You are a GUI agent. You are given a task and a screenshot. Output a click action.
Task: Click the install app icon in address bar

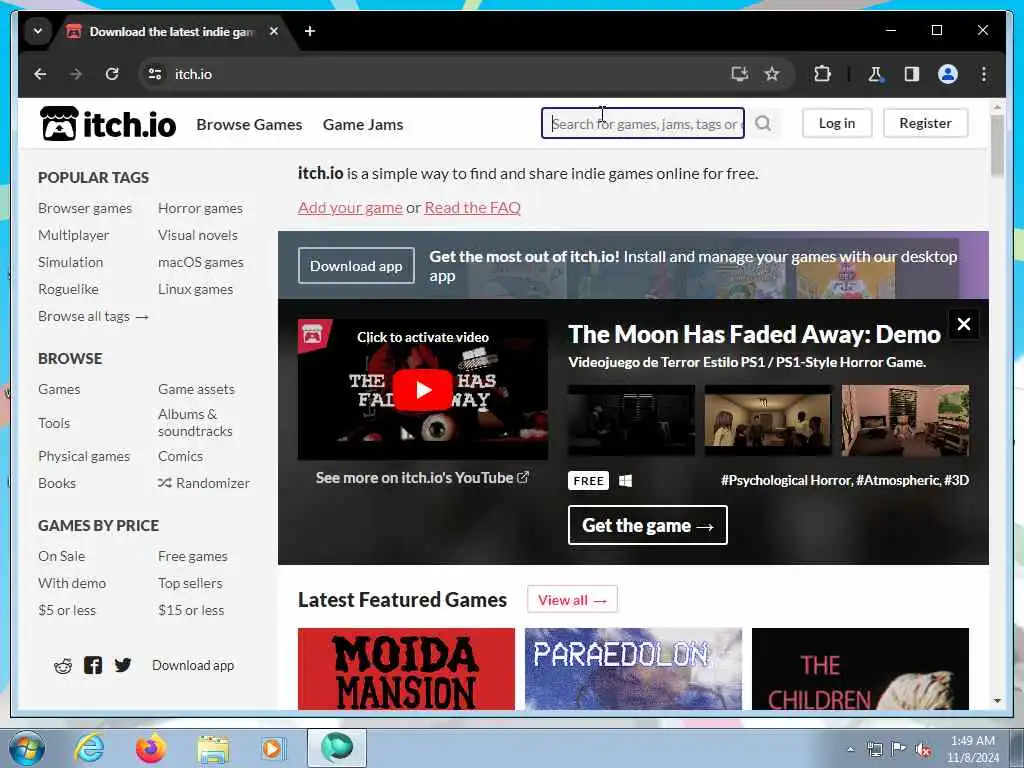(x=739, y=74)
